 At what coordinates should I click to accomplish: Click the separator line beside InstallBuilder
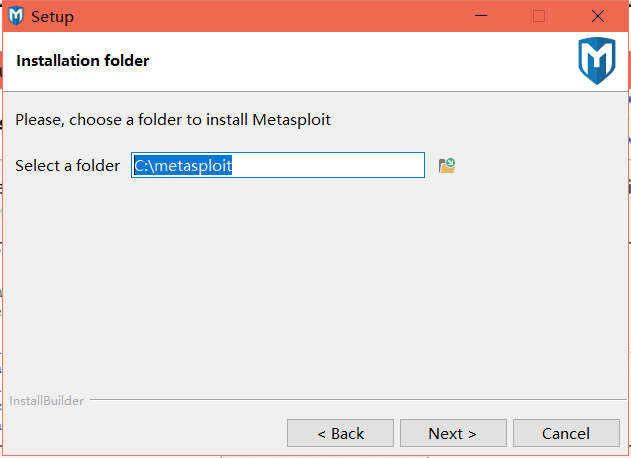click(x=358, y=400)
